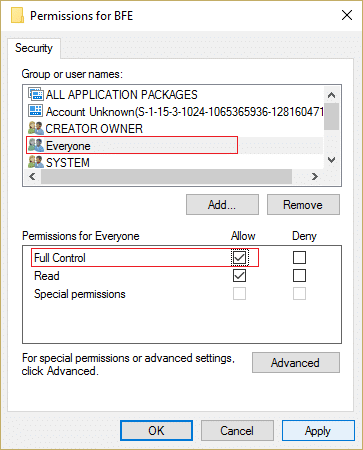The width and height of the screenshot is (363, 450).
Task: Click the Everyone group icon
Action: click(x=36, y=145)
